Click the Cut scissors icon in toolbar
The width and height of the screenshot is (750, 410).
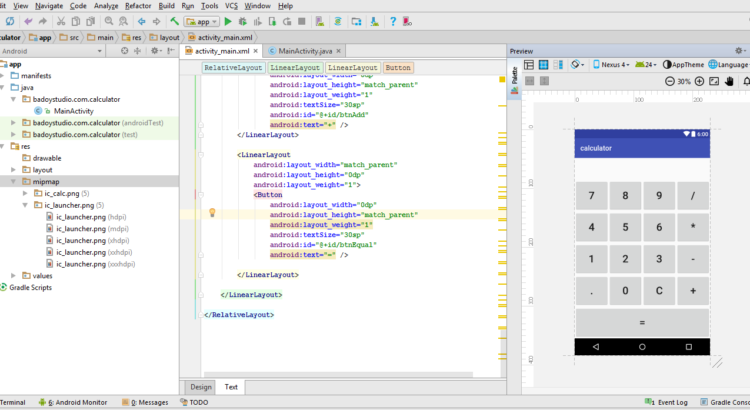point(61,21)
